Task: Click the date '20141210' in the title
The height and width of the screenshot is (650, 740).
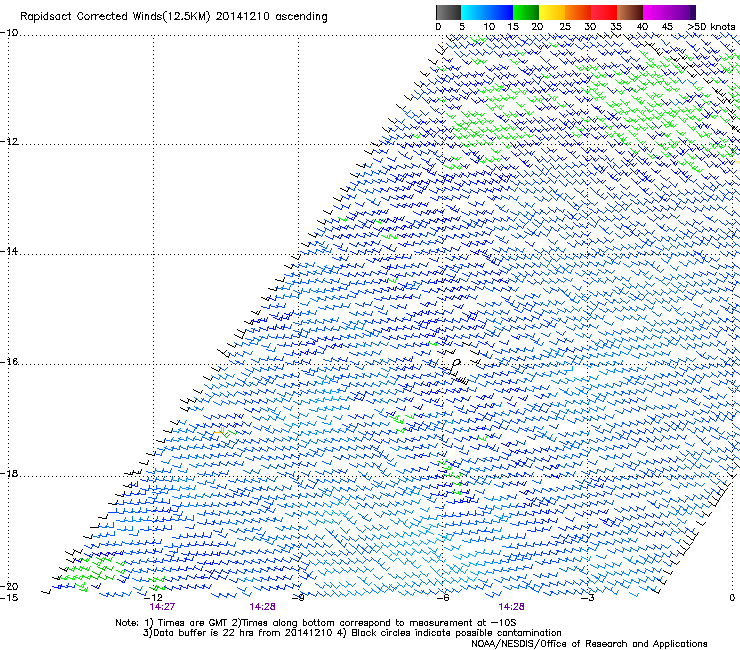Action: coord(243,17)
